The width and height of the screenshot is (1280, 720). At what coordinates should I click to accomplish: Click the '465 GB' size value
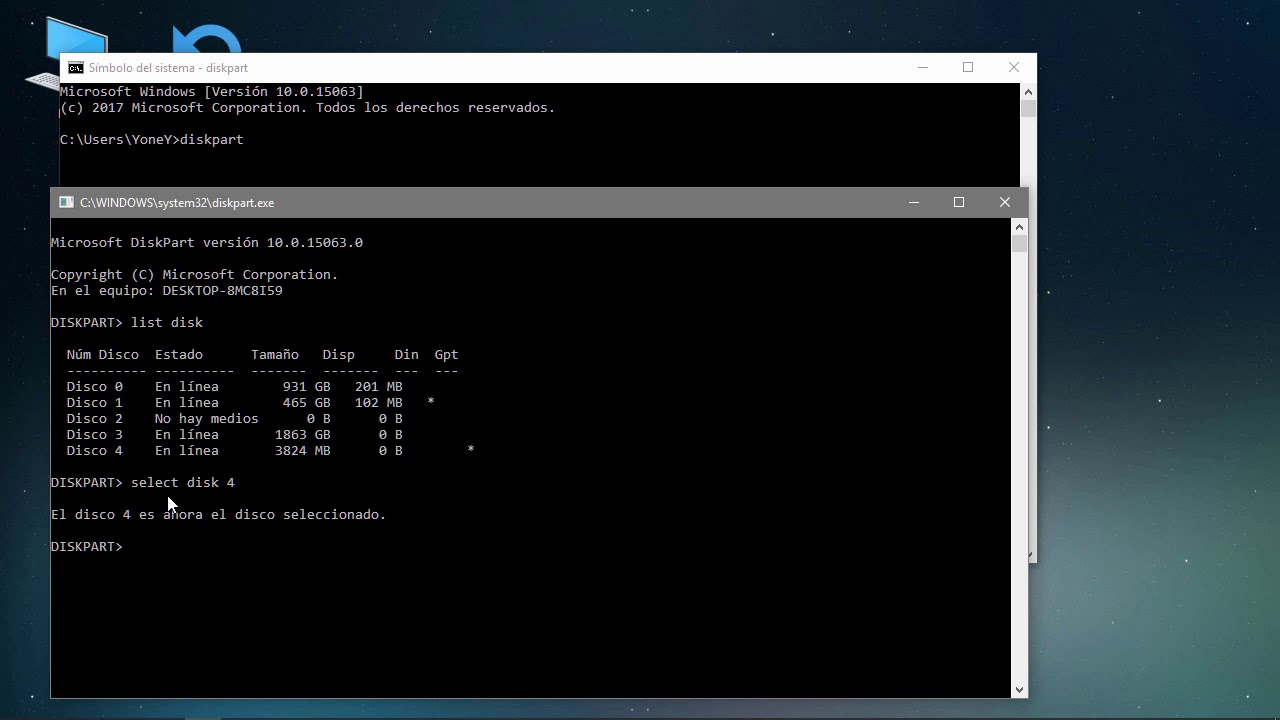pos(306,403)
